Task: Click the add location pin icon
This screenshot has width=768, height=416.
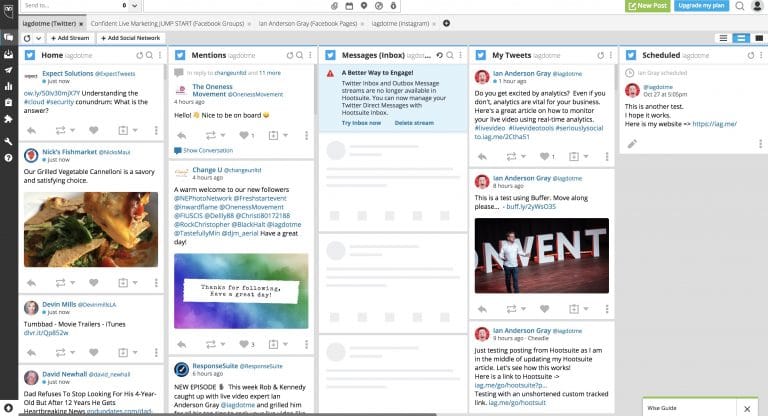Action: pos(364,6)
